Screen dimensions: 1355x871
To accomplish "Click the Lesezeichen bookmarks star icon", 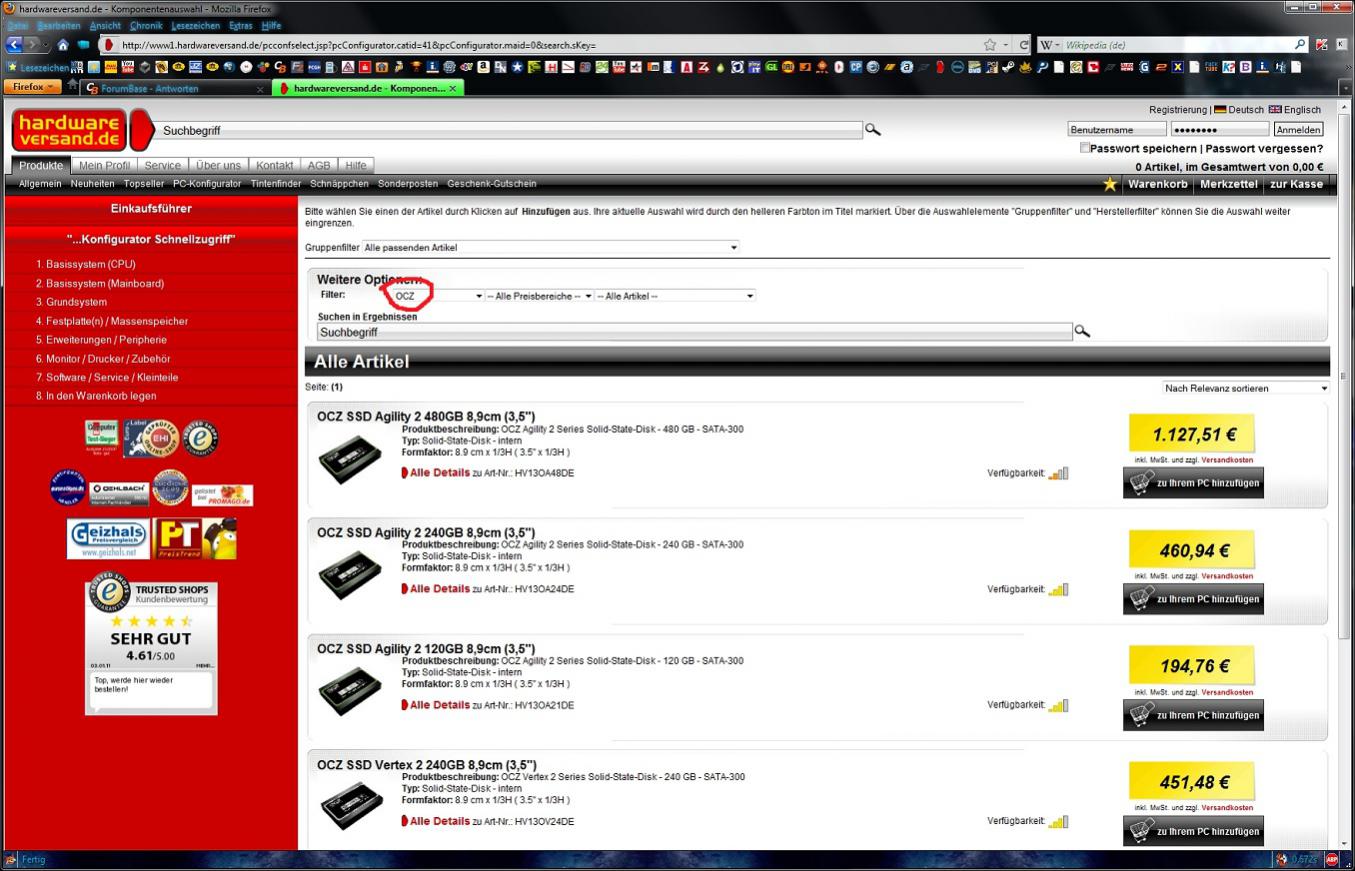I will point(12,67).
